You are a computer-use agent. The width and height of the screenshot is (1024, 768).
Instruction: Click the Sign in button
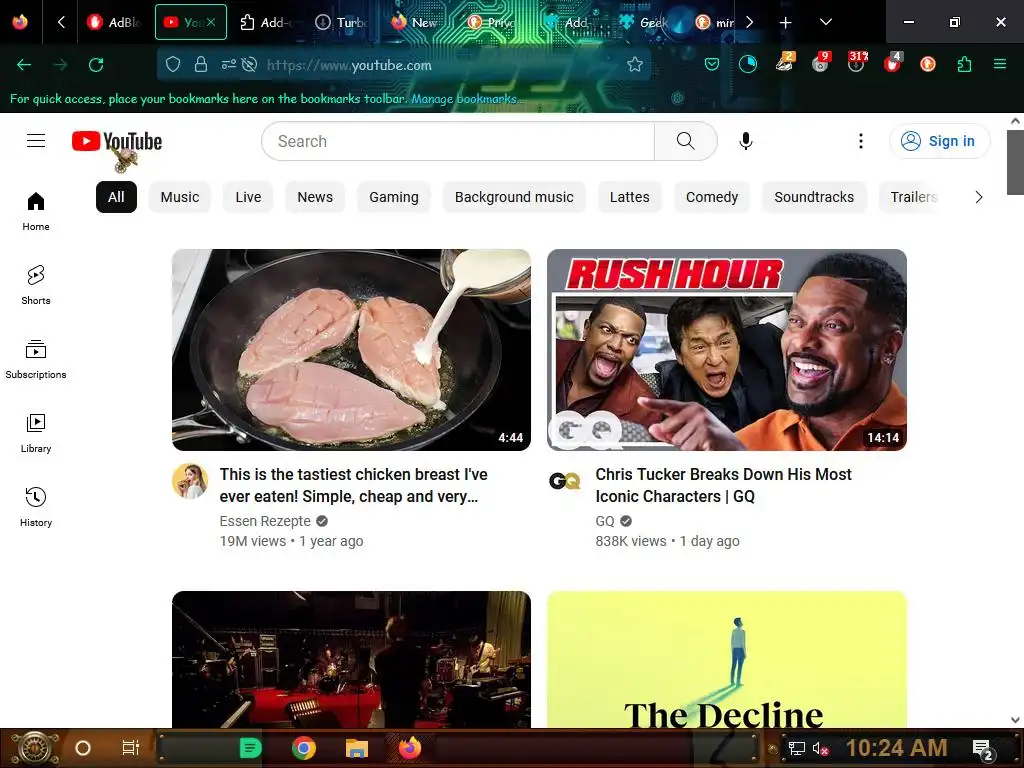(x=939, y=141)
